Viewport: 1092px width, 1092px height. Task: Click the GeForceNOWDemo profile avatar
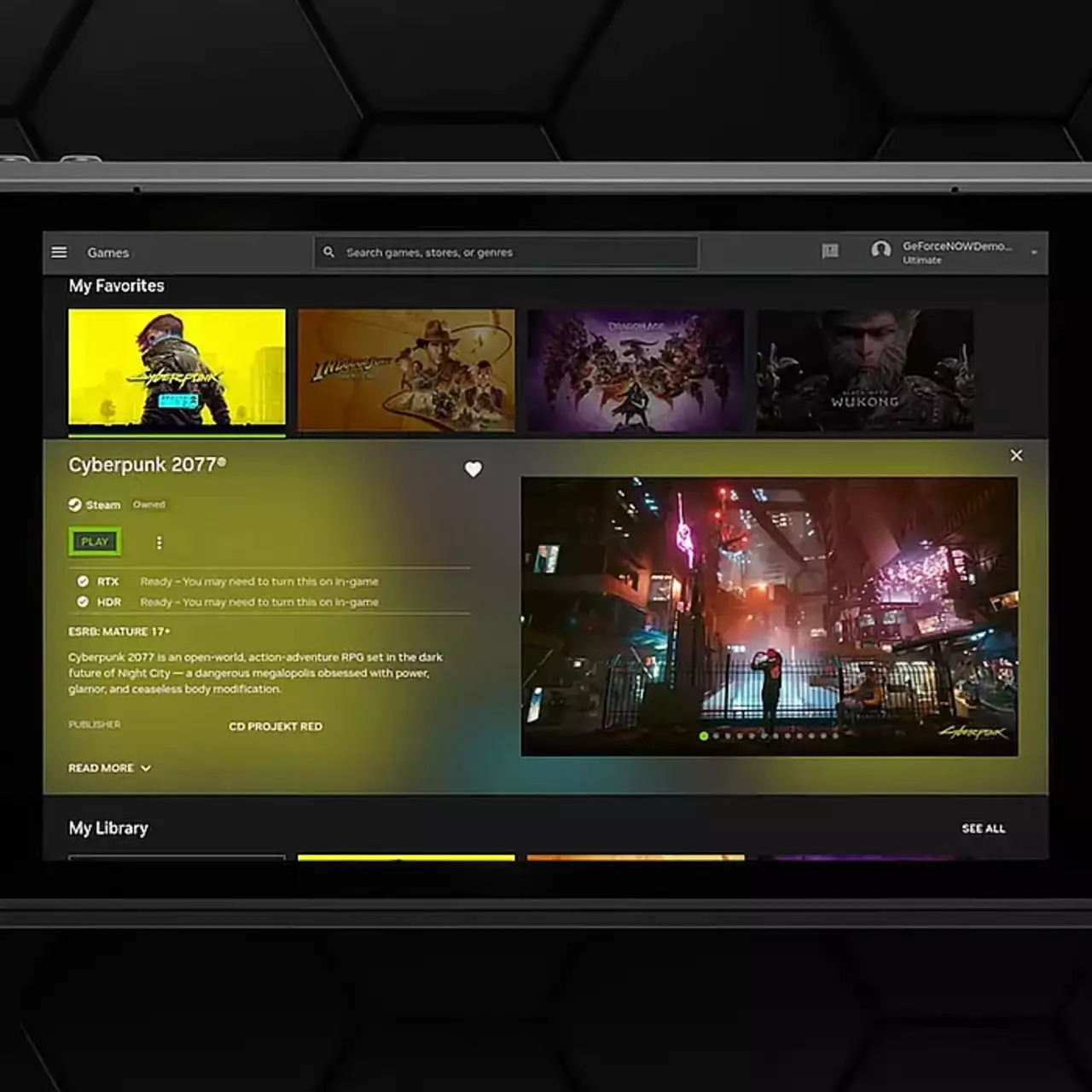pyautogui.click(x=883, y=251)
